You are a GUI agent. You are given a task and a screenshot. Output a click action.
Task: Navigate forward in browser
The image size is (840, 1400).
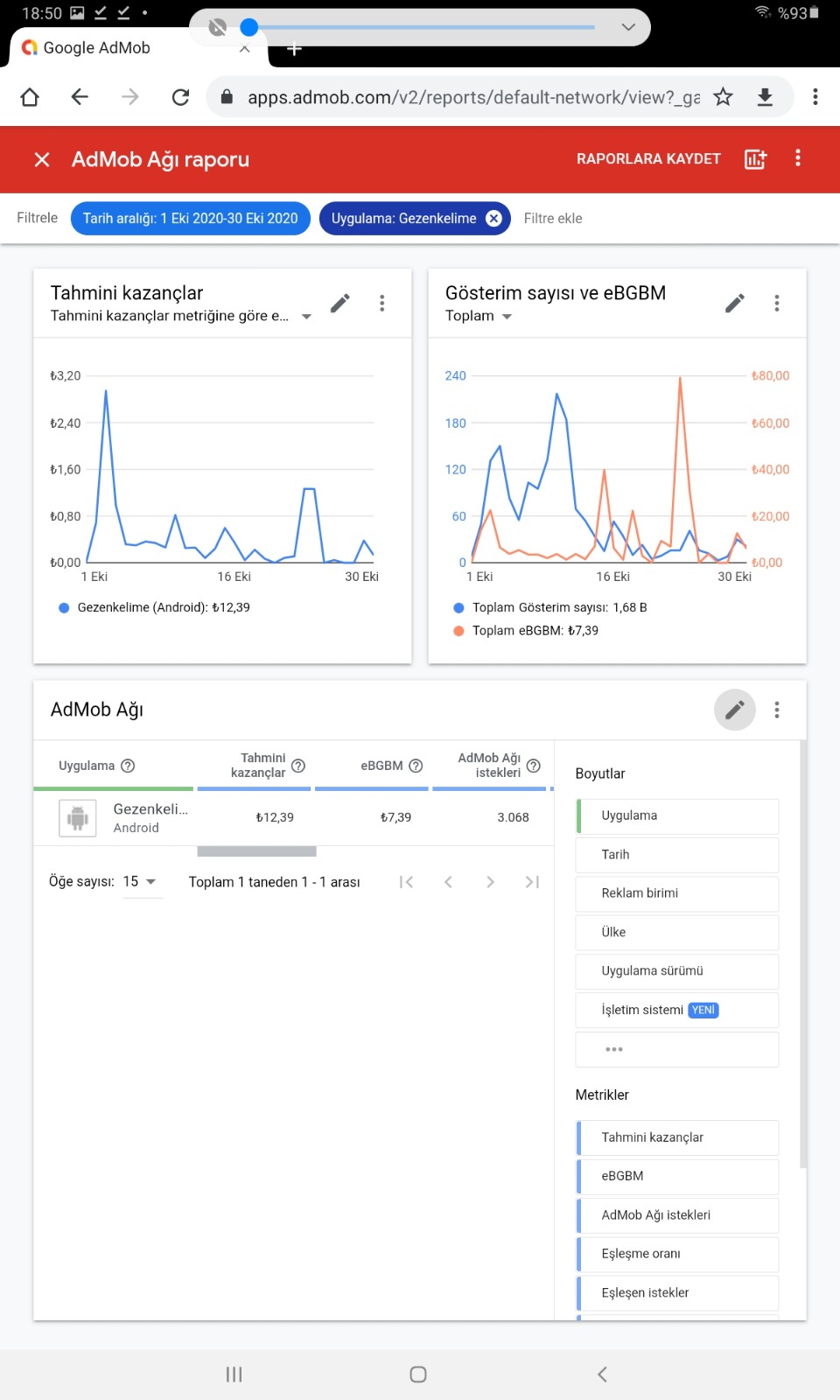pyautogui.click(x=130, y=97)
